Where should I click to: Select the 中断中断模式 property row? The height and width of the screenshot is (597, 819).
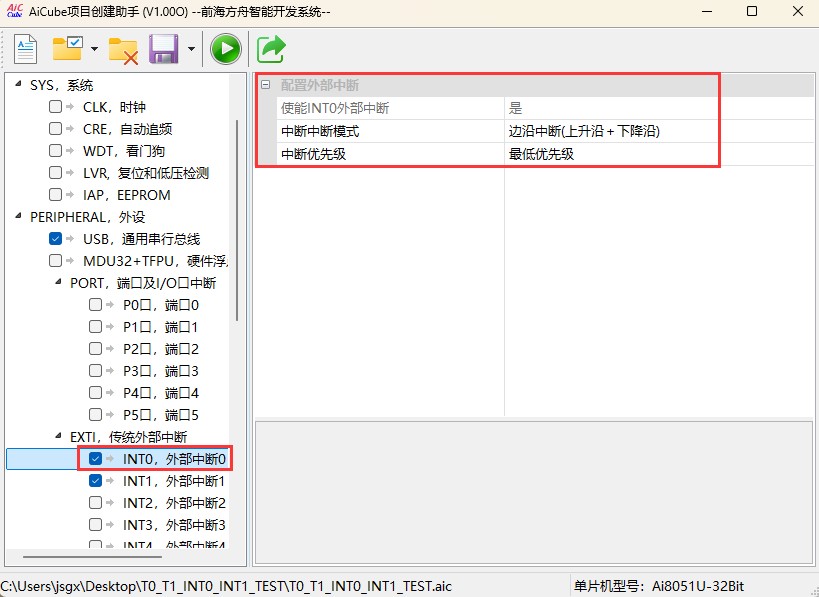545,131
